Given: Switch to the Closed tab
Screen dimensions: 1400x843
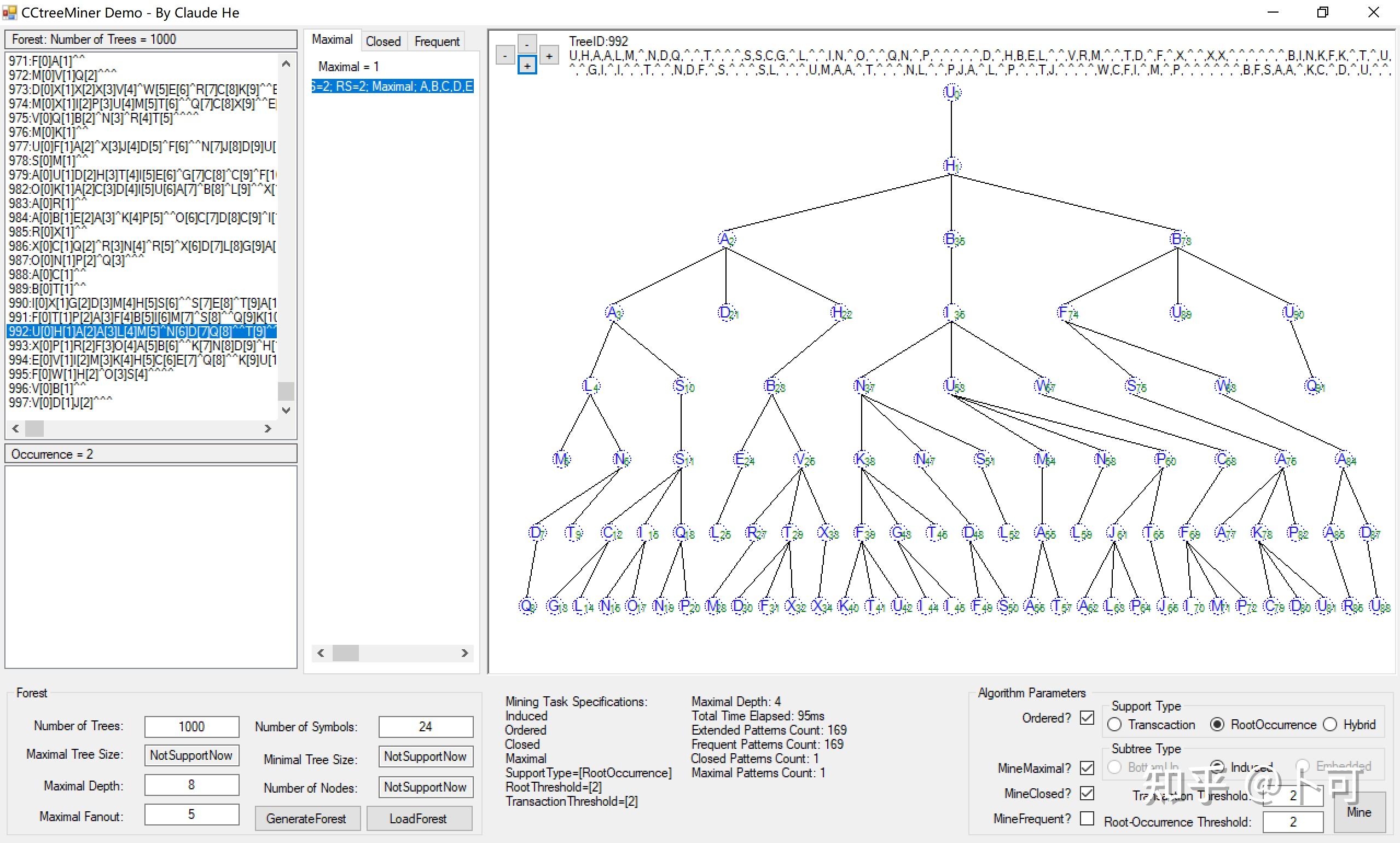Looking at the screenshot, I should coord(383,42).
